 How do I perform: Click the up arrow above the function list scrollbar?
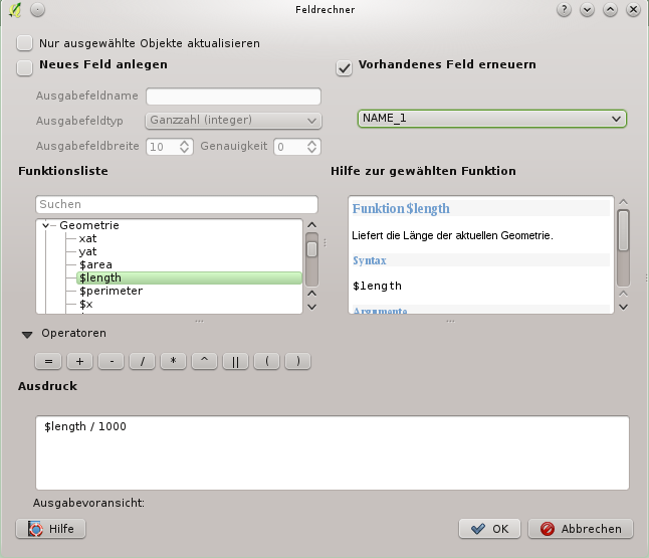tap(312, 225)
